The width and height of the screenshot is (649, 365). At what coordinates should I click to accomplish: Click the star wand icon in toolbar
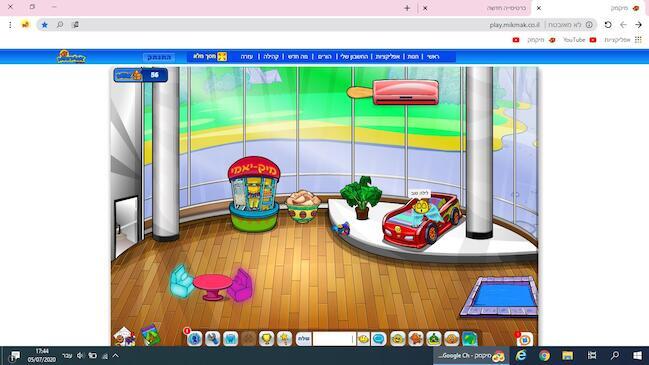click(x=284, y=339)
